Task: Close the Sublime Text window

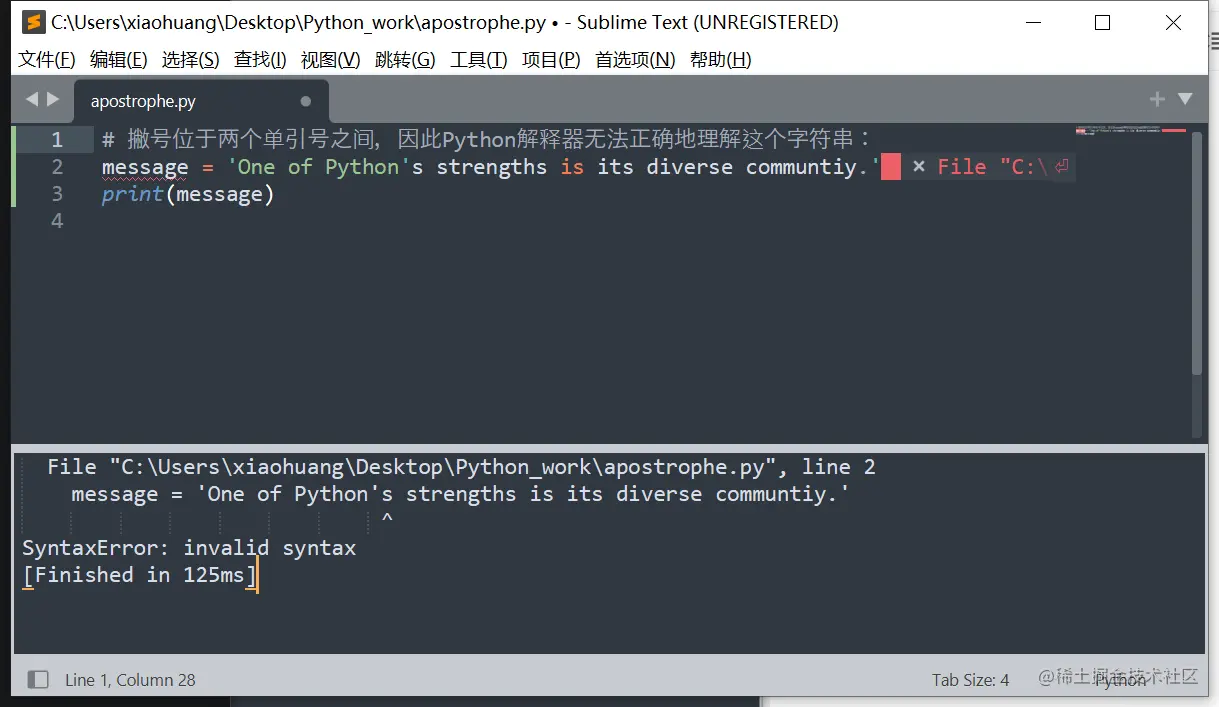Action: click(1173, 22)
